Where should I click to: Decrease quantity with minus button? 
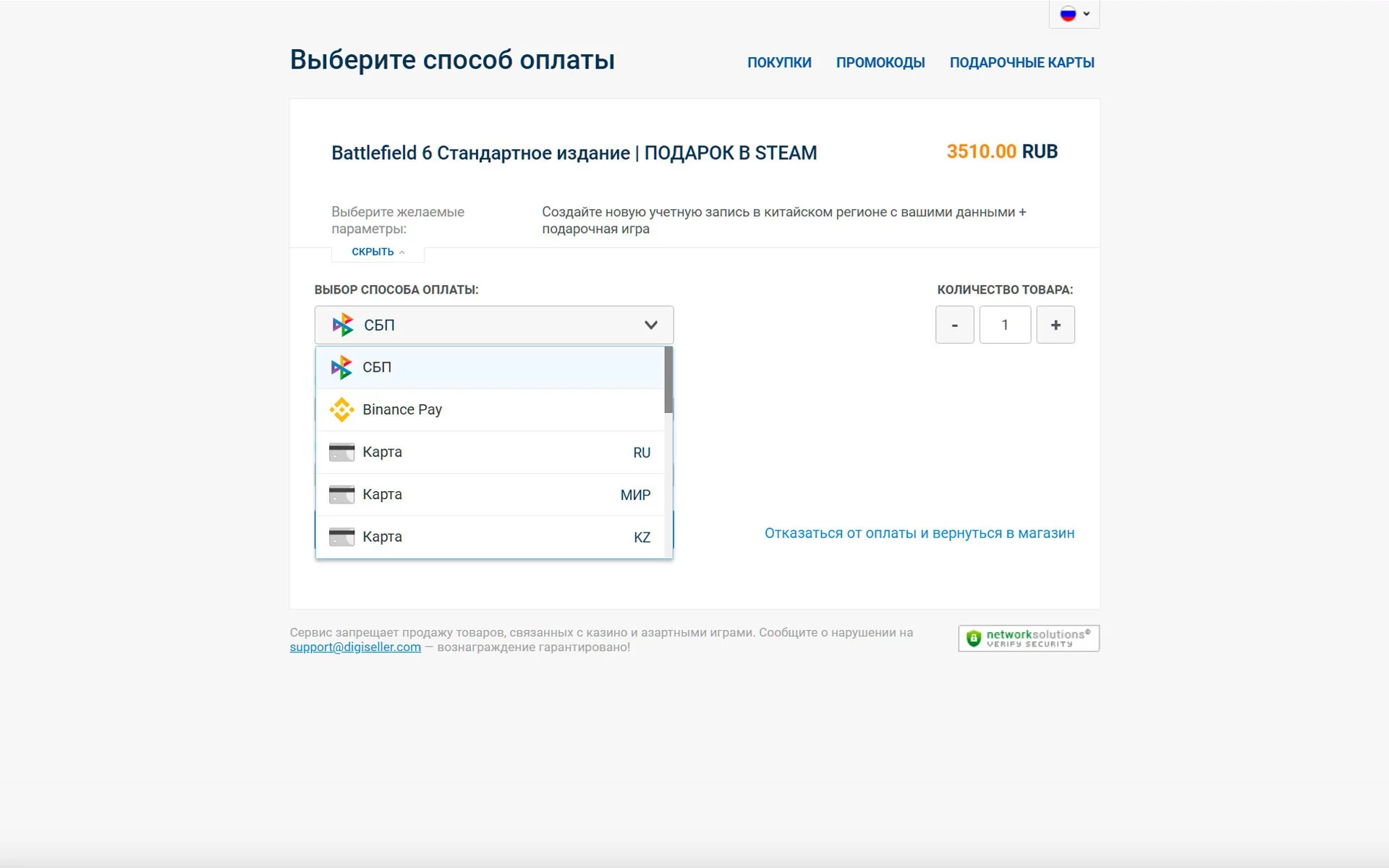pyautogui.click(x=954, y=325)
